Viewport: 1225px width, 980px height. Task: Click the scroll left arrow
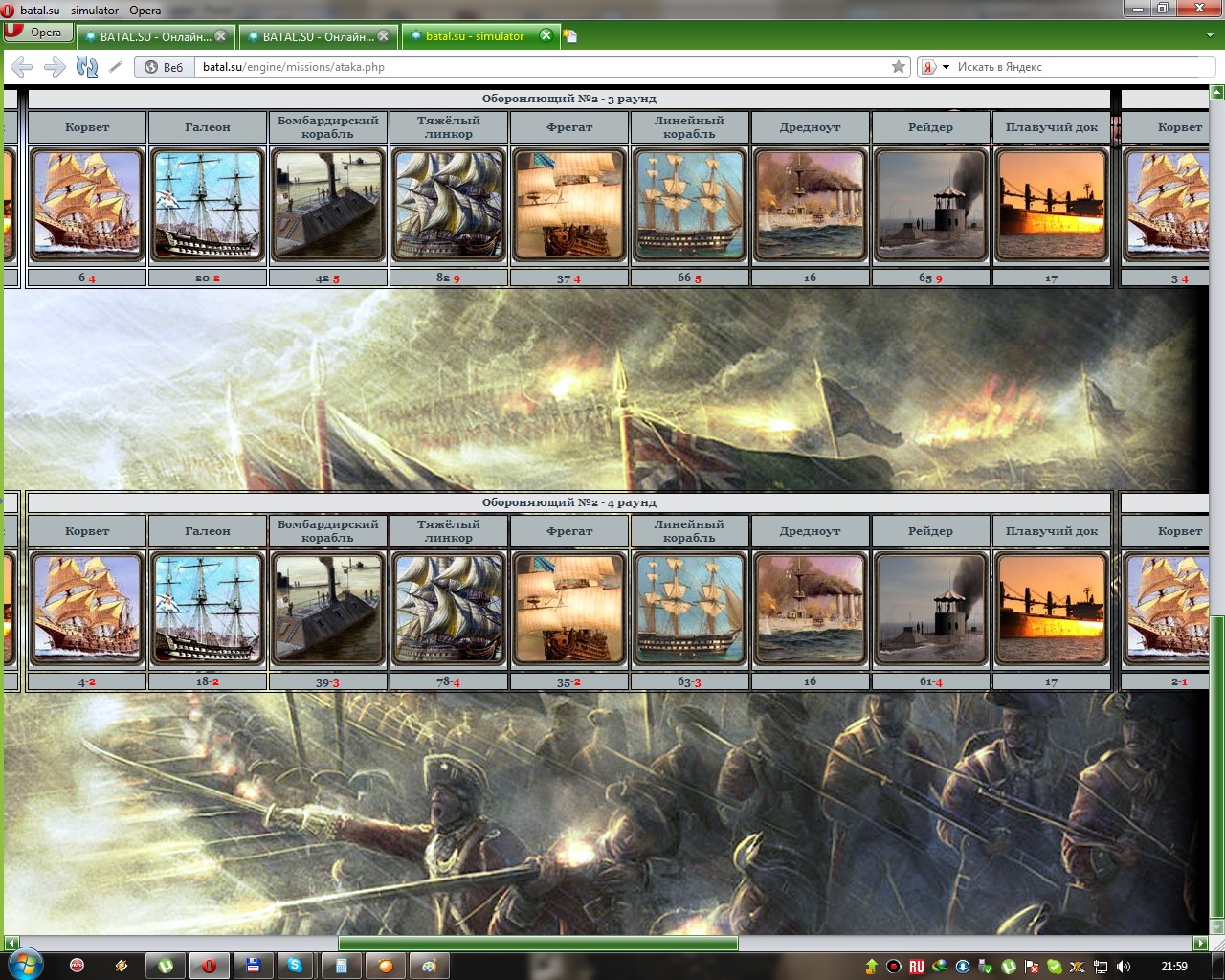[x=11, y=944]
